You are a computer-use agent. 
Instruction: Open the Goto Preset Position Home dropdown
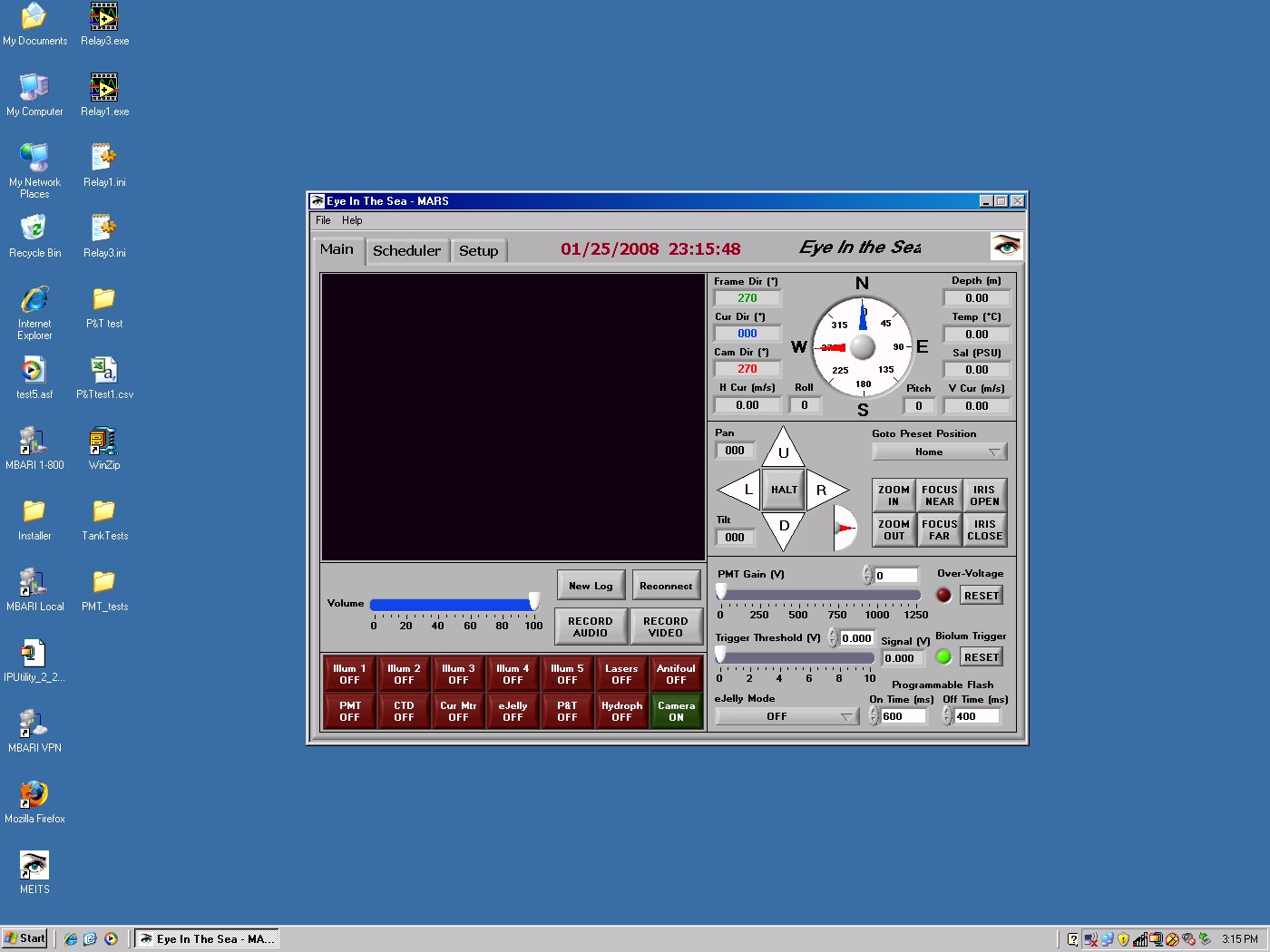tap(940, 452)
